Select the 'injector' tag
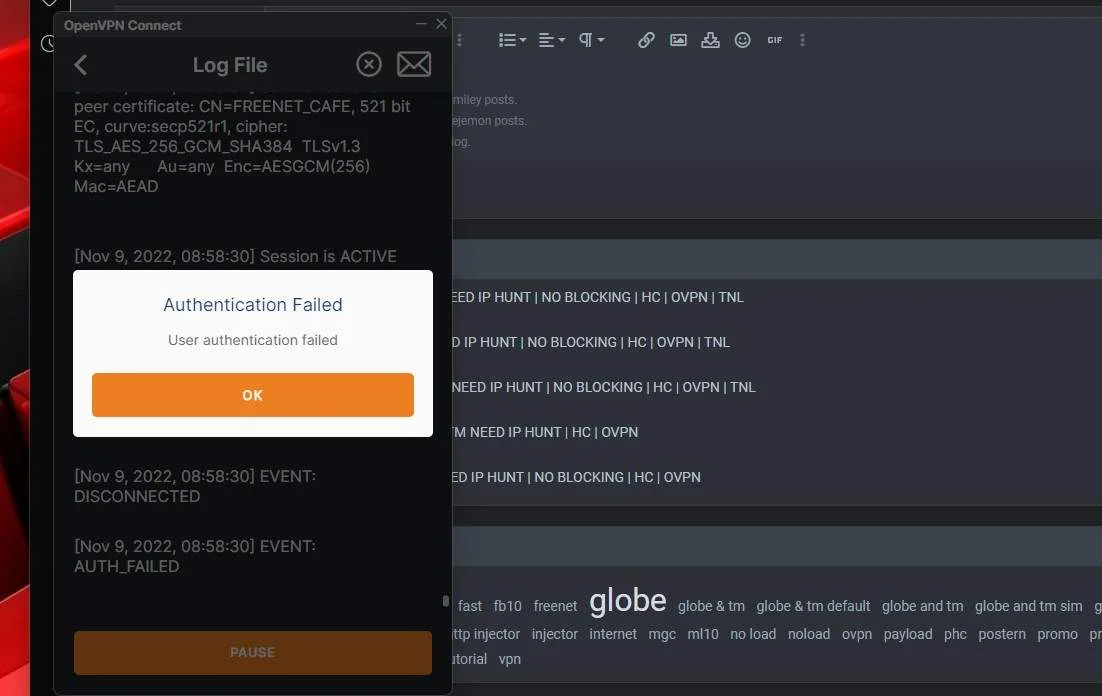The width and height of the screenshot is (1102, 696). point(555,634)
